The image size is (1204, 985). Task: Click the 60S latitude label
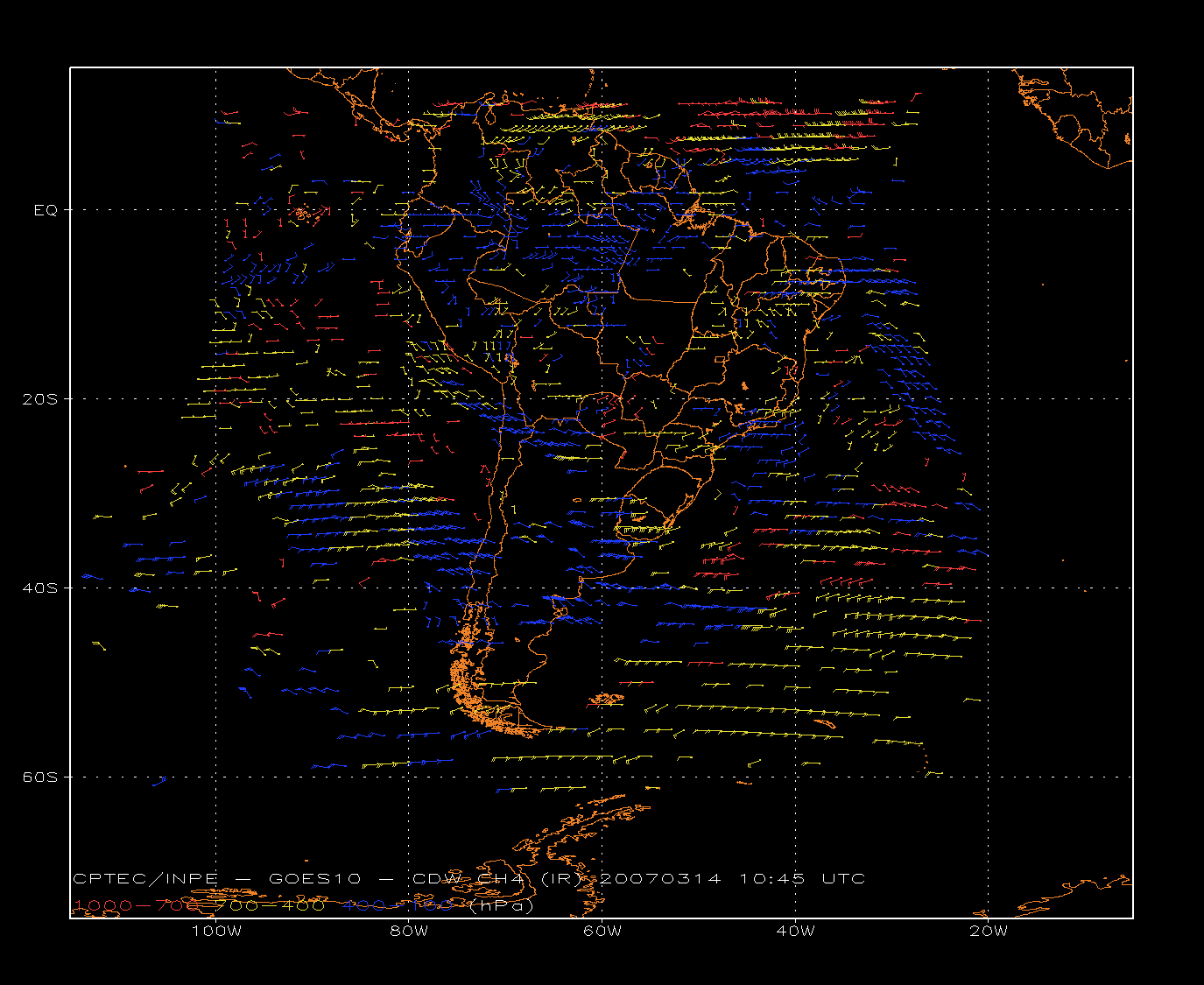click(40, 777)
